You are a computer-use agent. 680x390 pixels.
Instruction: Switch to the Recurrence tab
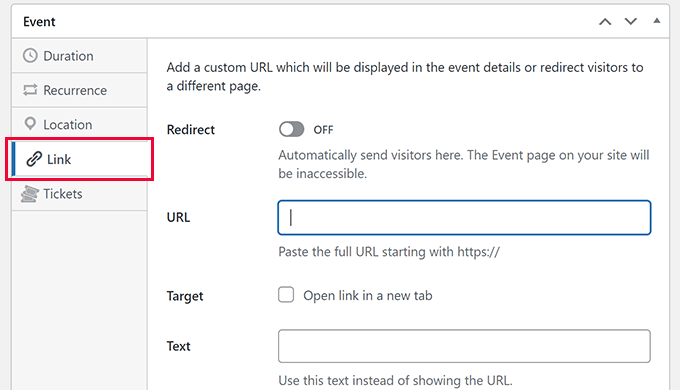point(79,90)
